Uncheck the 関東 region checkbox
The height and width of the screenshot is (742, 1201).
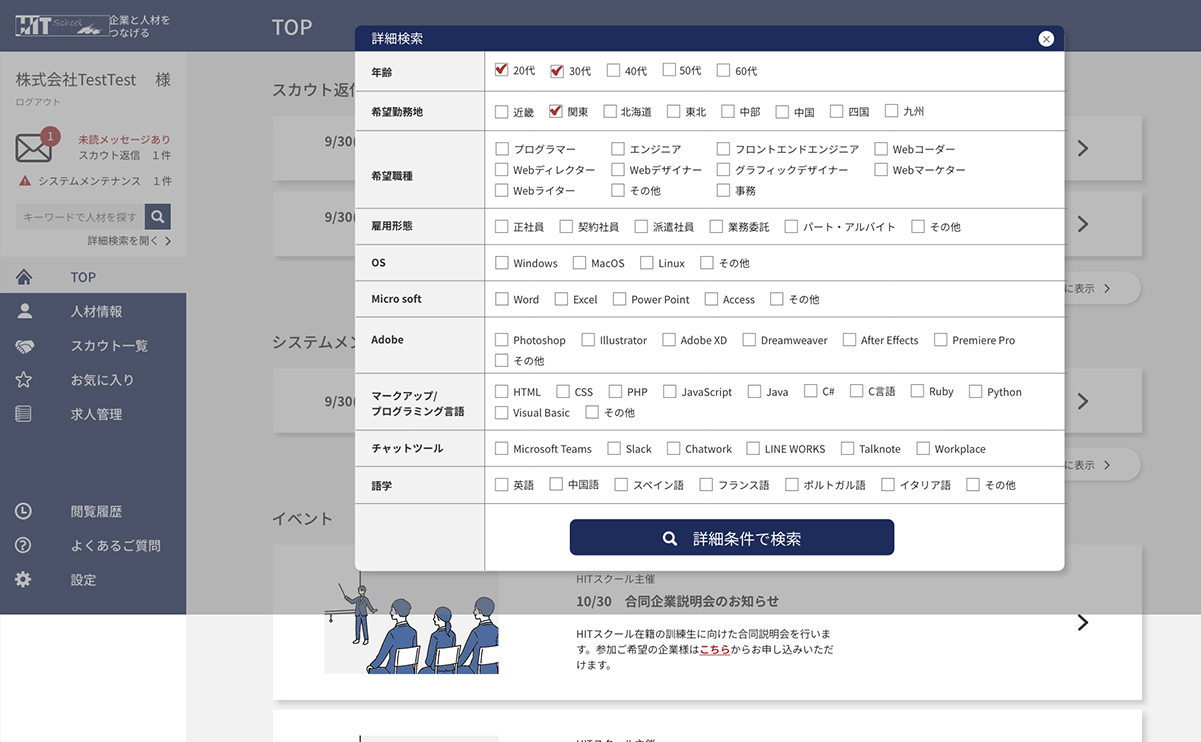click(556, 112)
